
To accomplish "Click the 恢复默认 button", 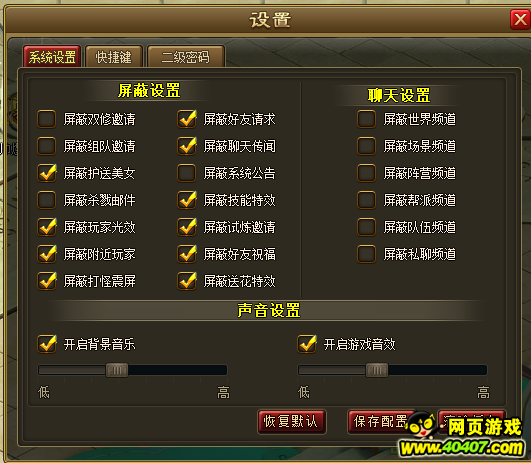I will click(x=292, y=422).
